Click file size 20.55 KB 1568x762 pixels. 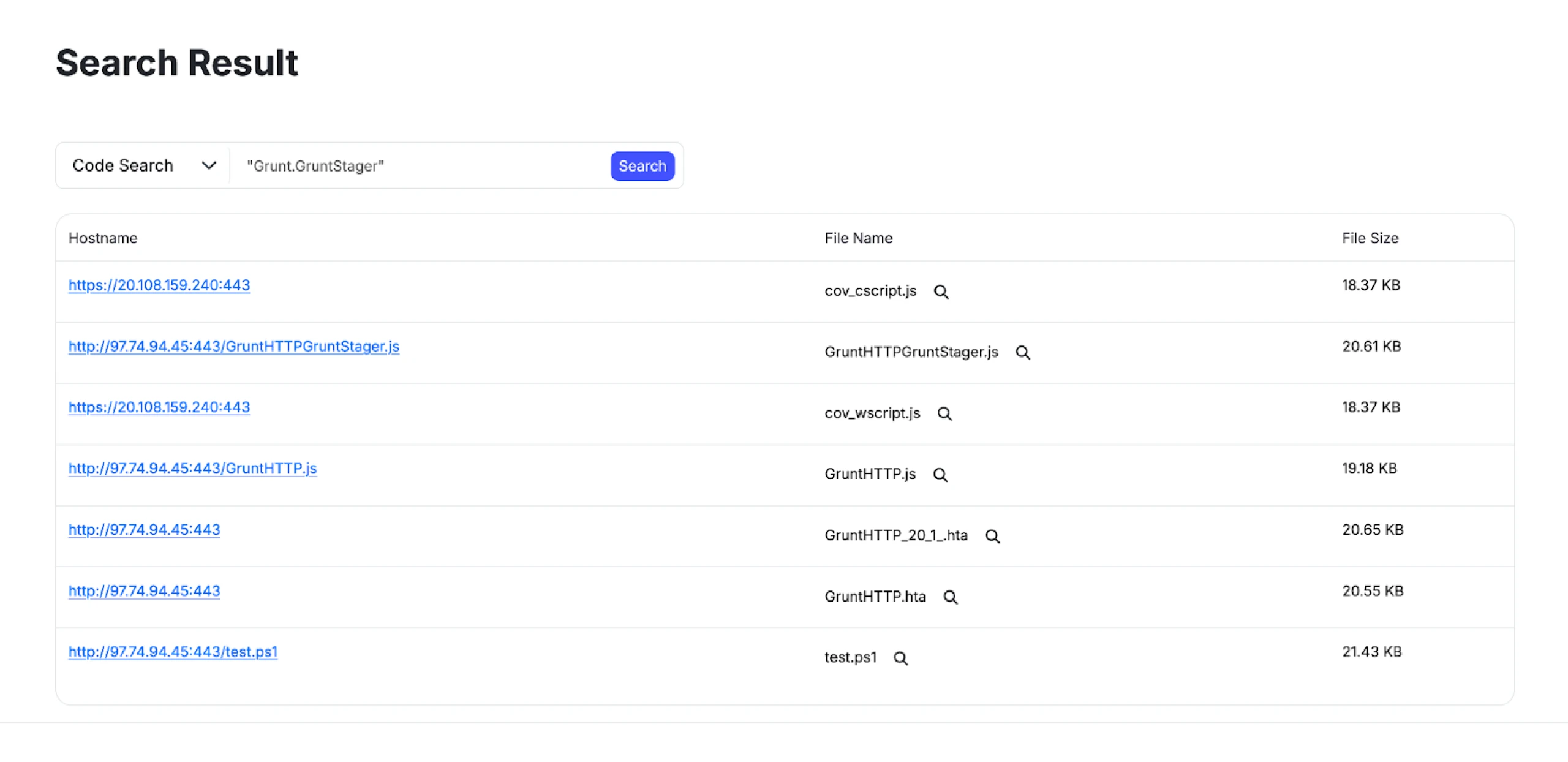coord(1373,591)
